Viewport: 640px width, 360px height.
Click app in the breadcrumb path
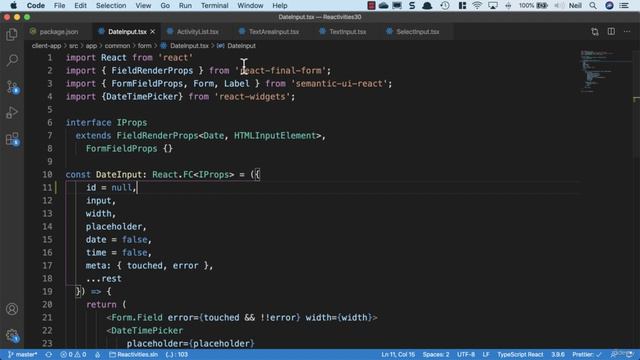(x=91, y=46)
